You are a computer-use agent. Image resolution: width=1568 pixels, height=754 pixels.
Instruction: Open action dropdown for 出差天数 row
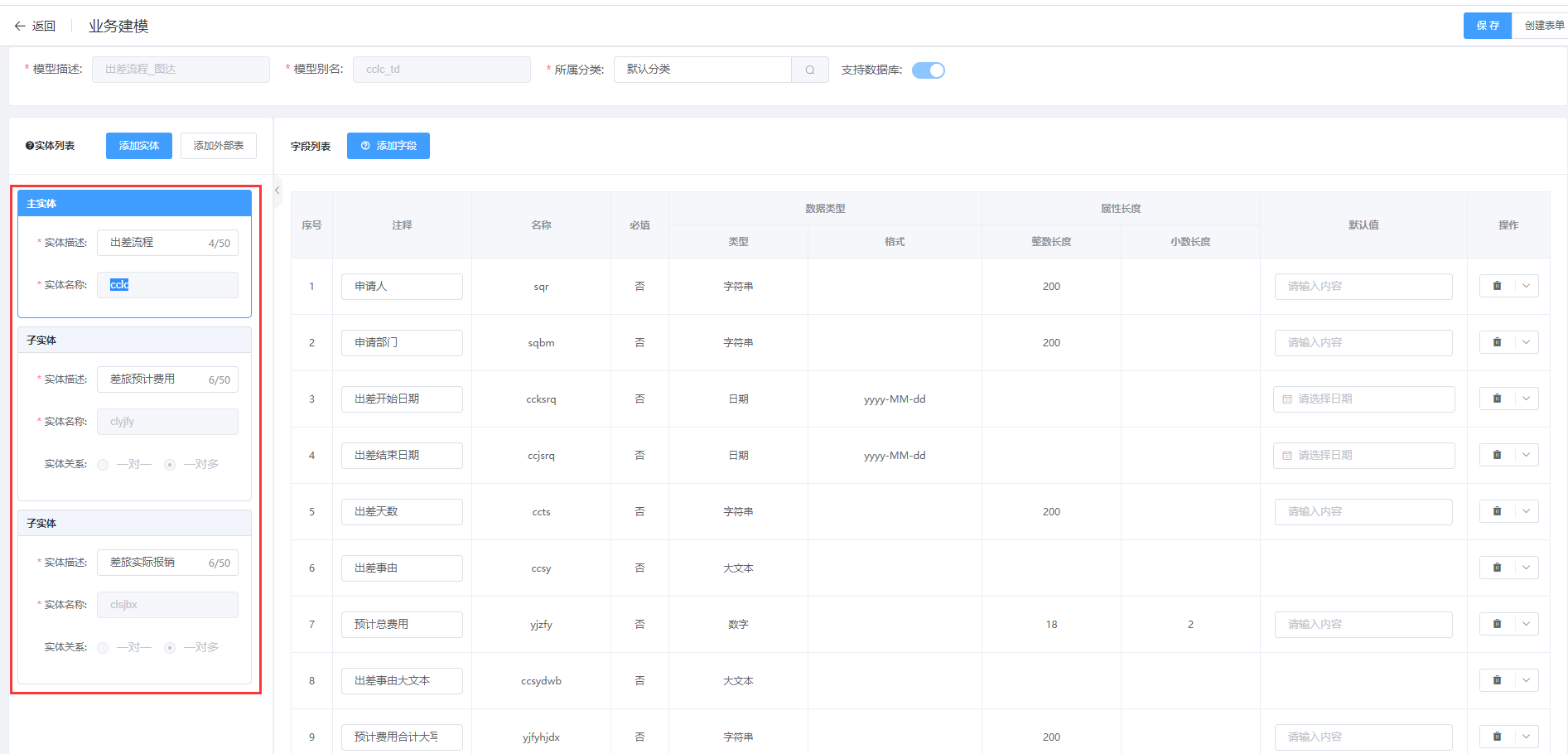pyautogui.click(x=1526, y=511)
